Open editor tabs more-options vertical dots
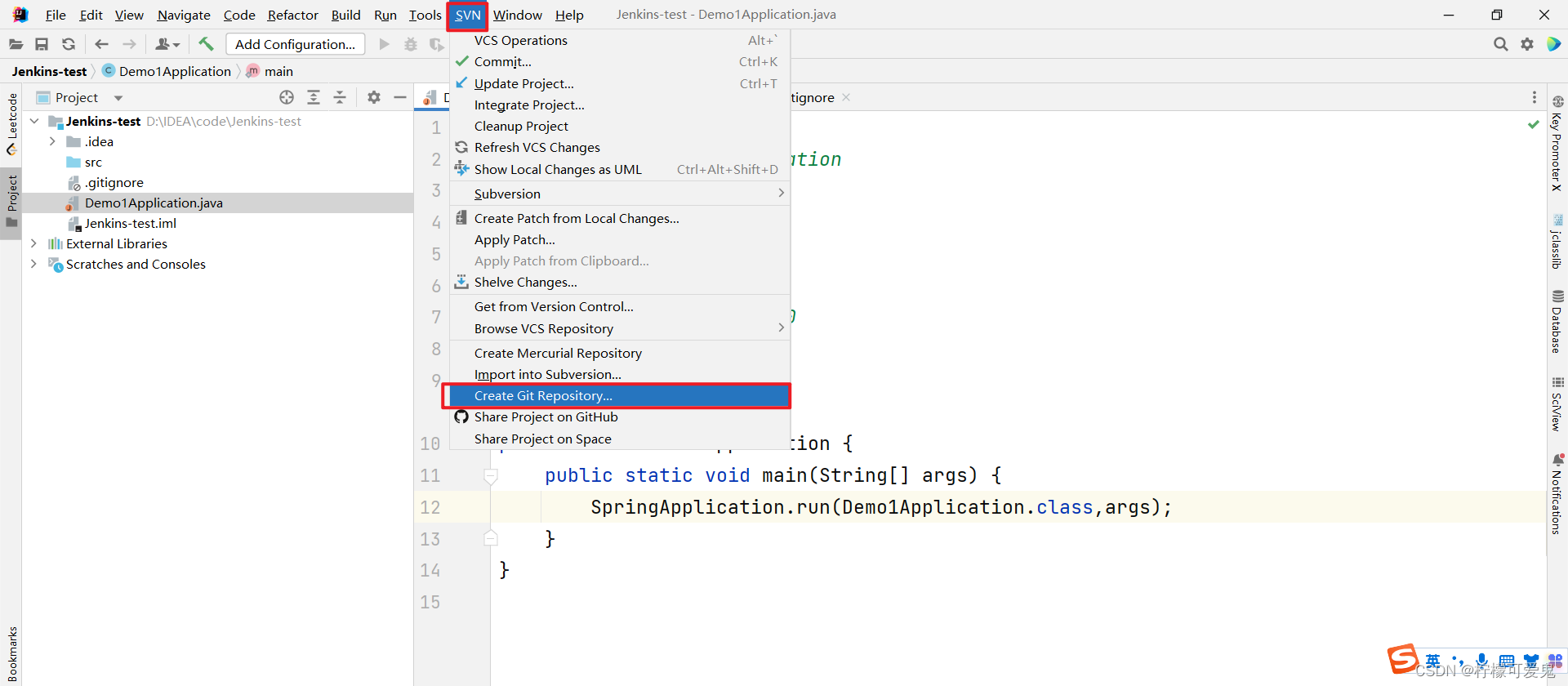 pyautogui.click(x=1535, y=97)
